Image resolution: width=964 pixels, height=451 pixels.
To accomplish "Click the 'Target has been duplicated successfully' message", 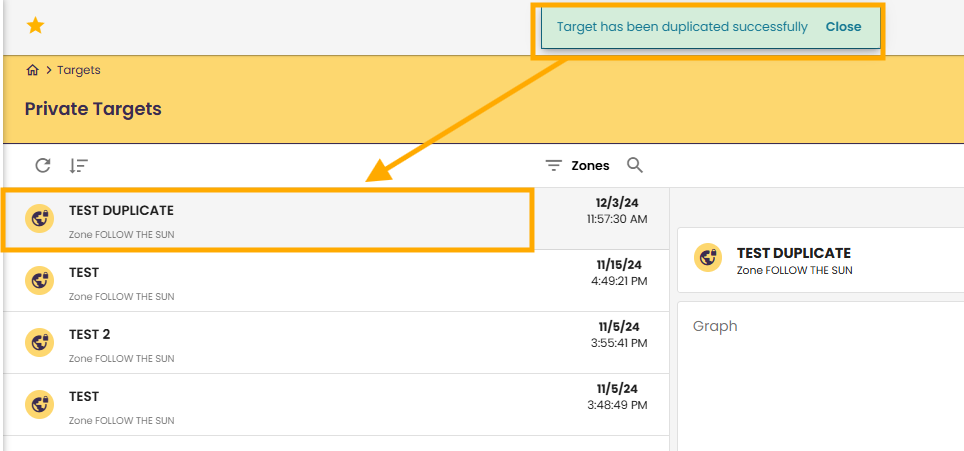I will (x=682, y=27).
